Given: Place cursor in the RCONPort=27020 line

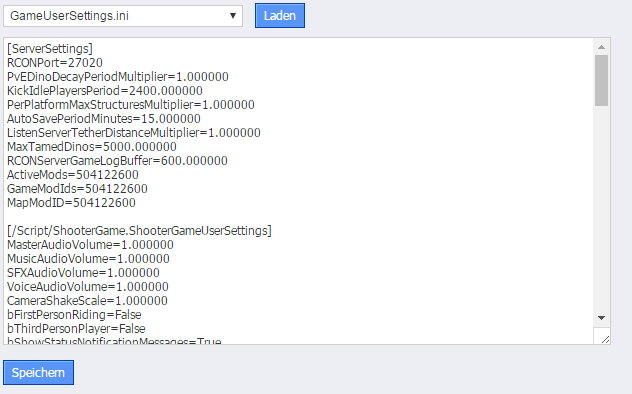Looking at the screenshot, I should click(55, 63).
